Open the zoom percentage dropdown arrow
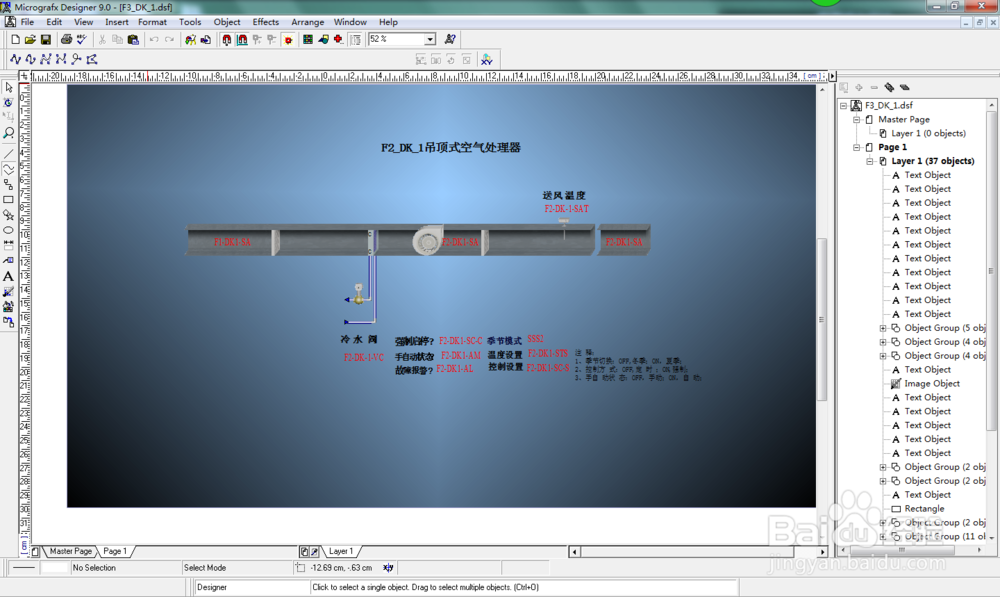This screenshot has height=597, width=1000. [x=430, y=40]
